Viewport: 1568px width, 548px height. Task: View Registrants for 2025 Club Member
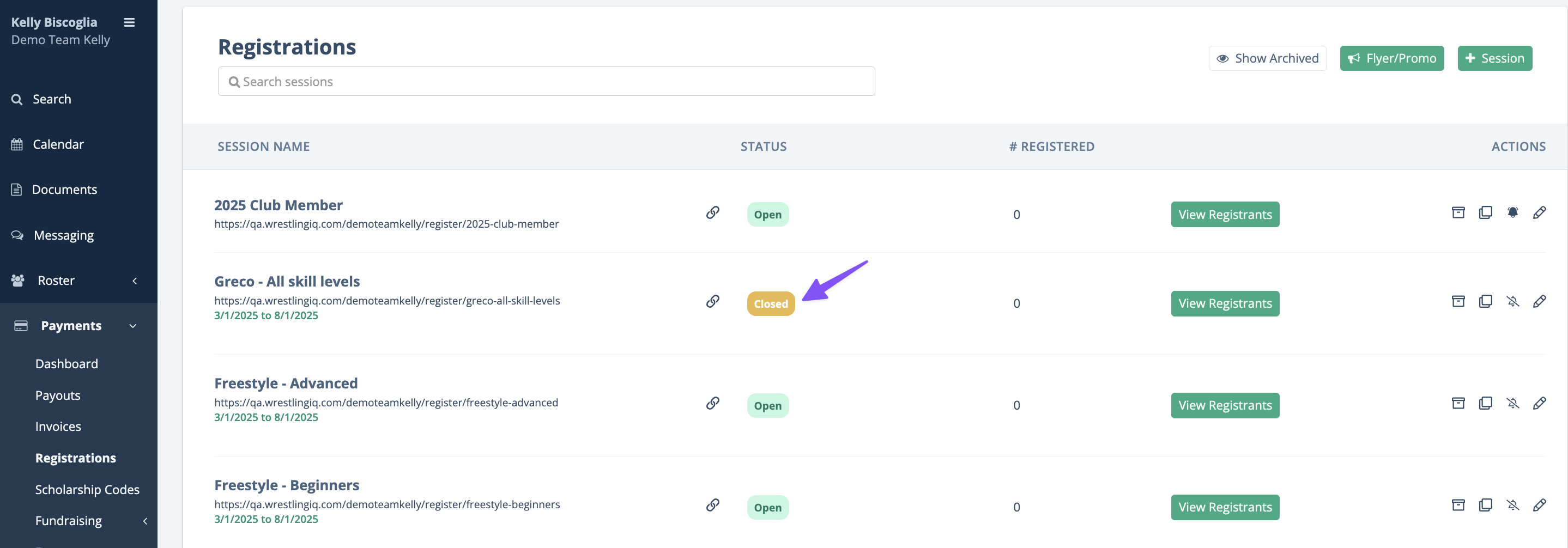(1225, 215)
